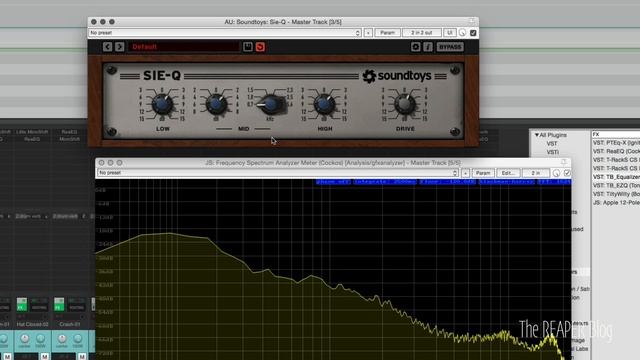This screenshot has height=360, width=640.
Task: Select VST: TB_Equalizer in the plugin list
Action: point(616,177)
